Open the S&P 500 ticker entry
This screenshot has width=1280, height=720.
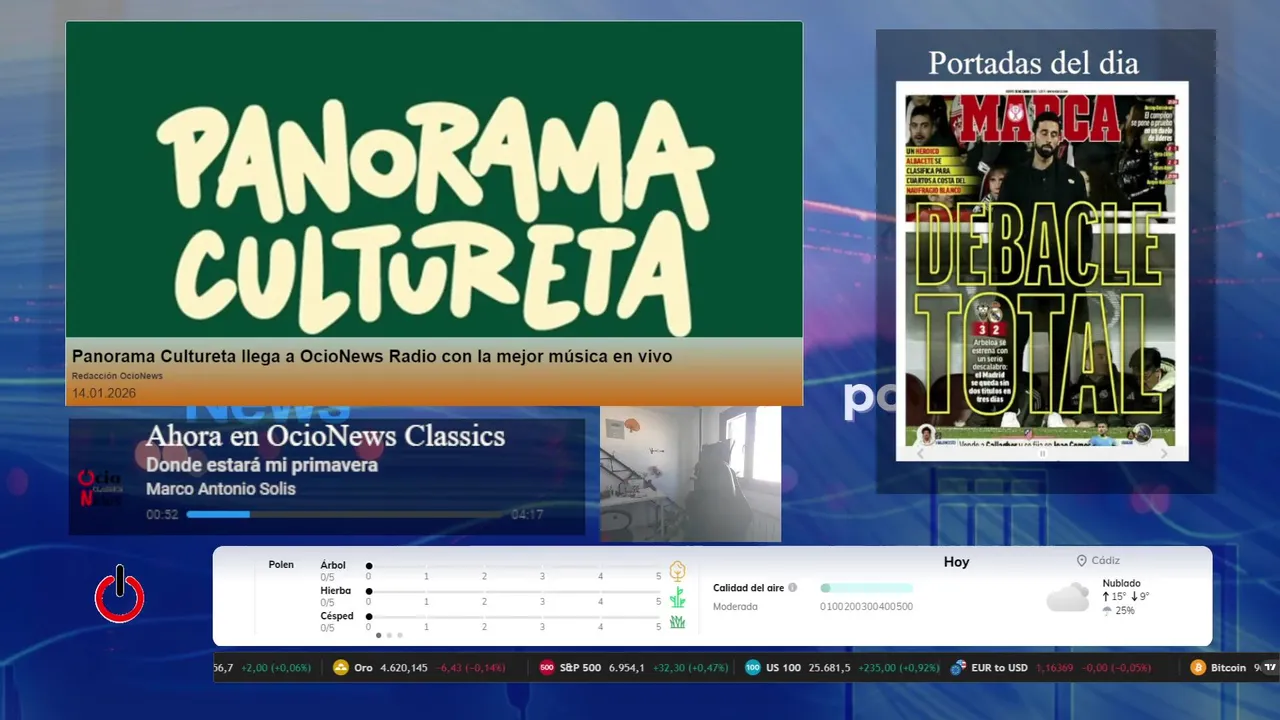634,668
